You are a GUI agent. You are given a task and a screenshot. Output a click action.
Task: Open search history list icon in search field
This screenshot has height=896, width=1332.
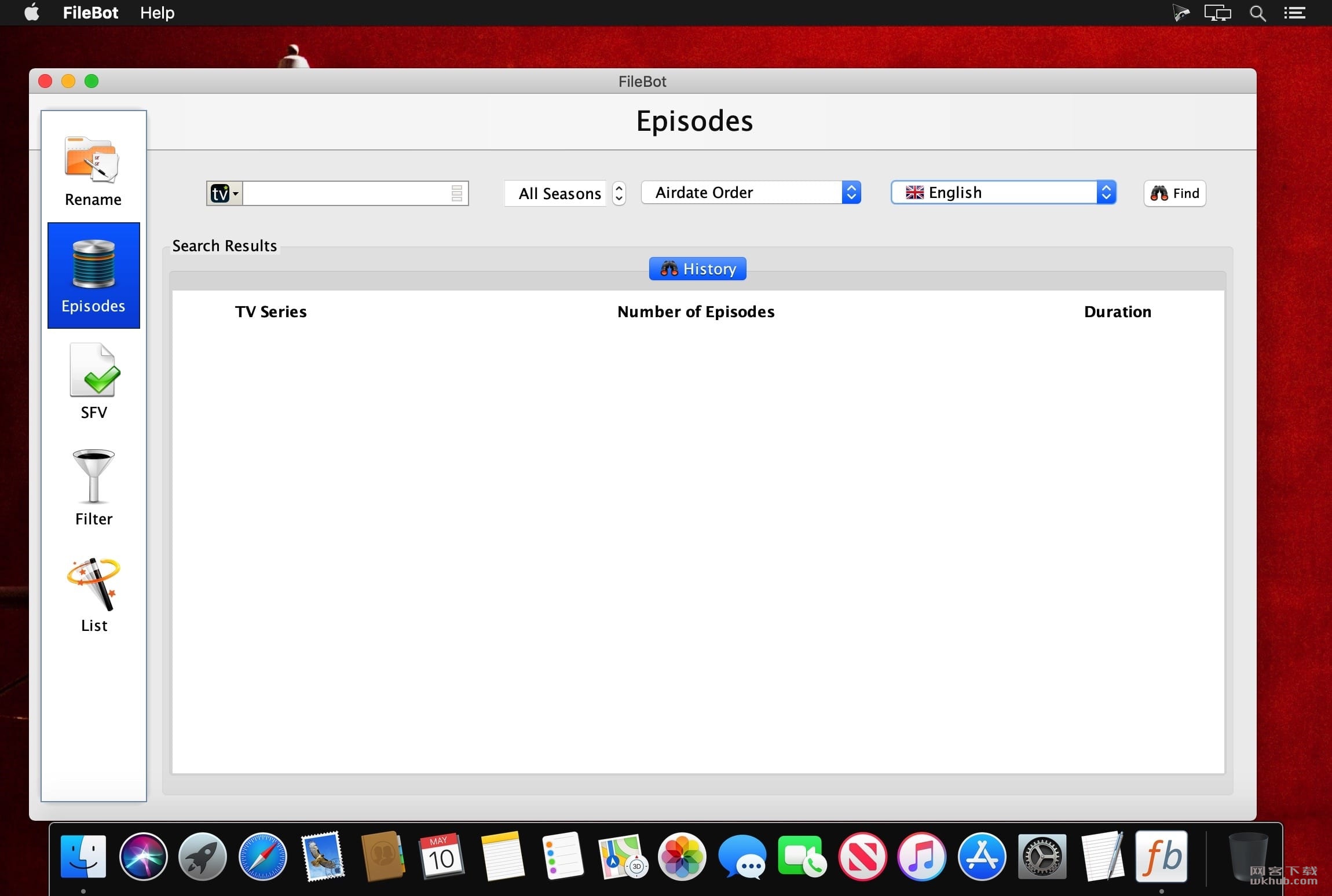457,193
